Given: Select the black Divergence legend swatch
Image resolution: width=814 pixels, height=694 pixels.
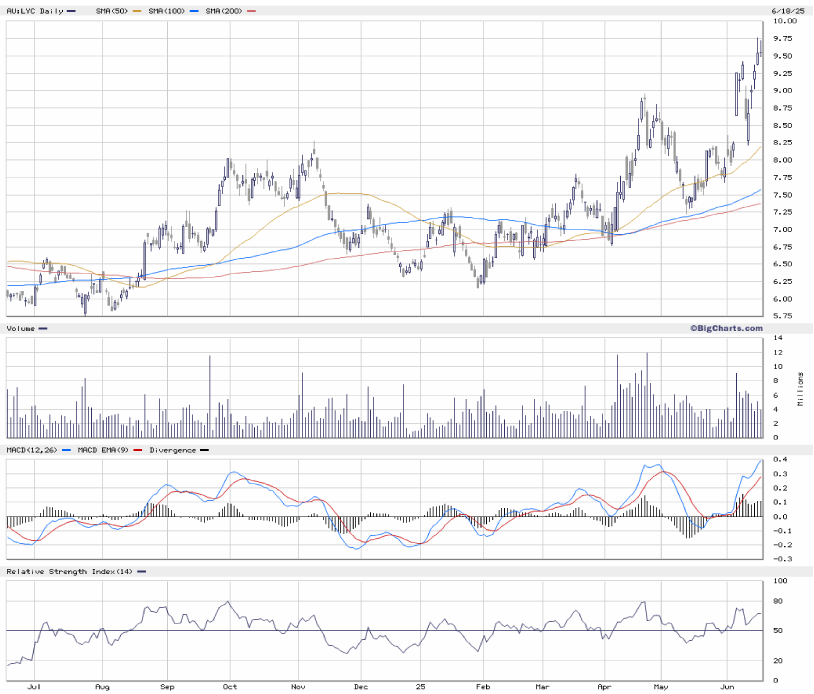Looking at the screenshot, I should click(205, 450).
